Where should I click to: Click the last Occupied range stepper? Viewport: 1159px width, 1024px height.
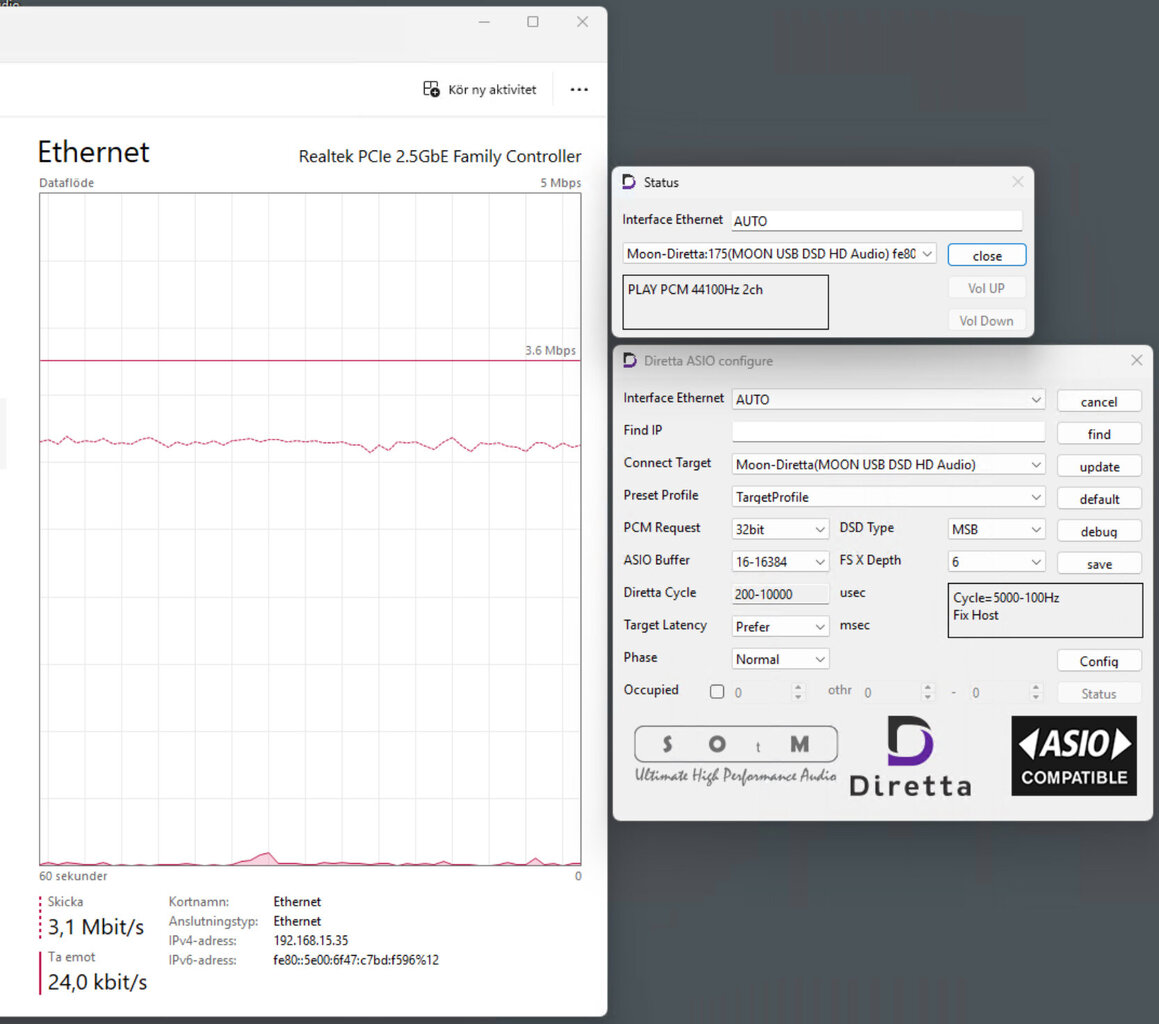[1036, 692]
